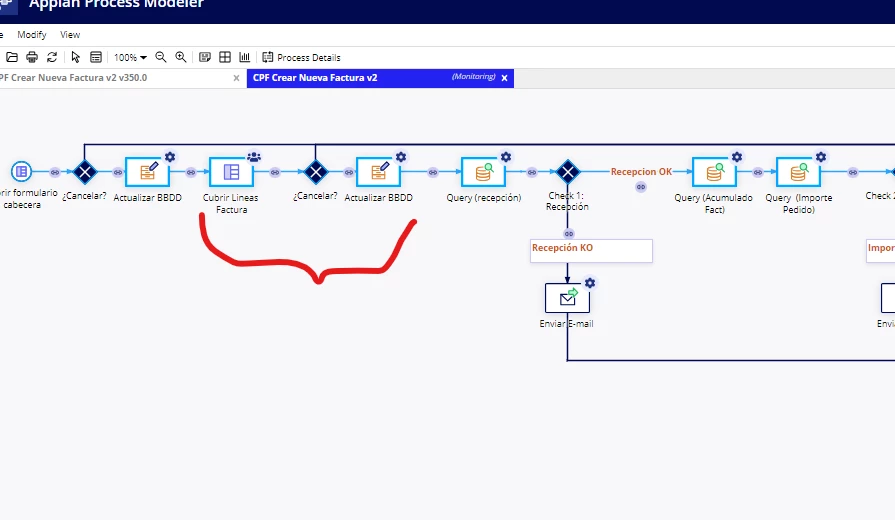Screen dimensions: 895x520
Task: Click gear badge on first Actualizar BBDD
Action: click(170, 157)
